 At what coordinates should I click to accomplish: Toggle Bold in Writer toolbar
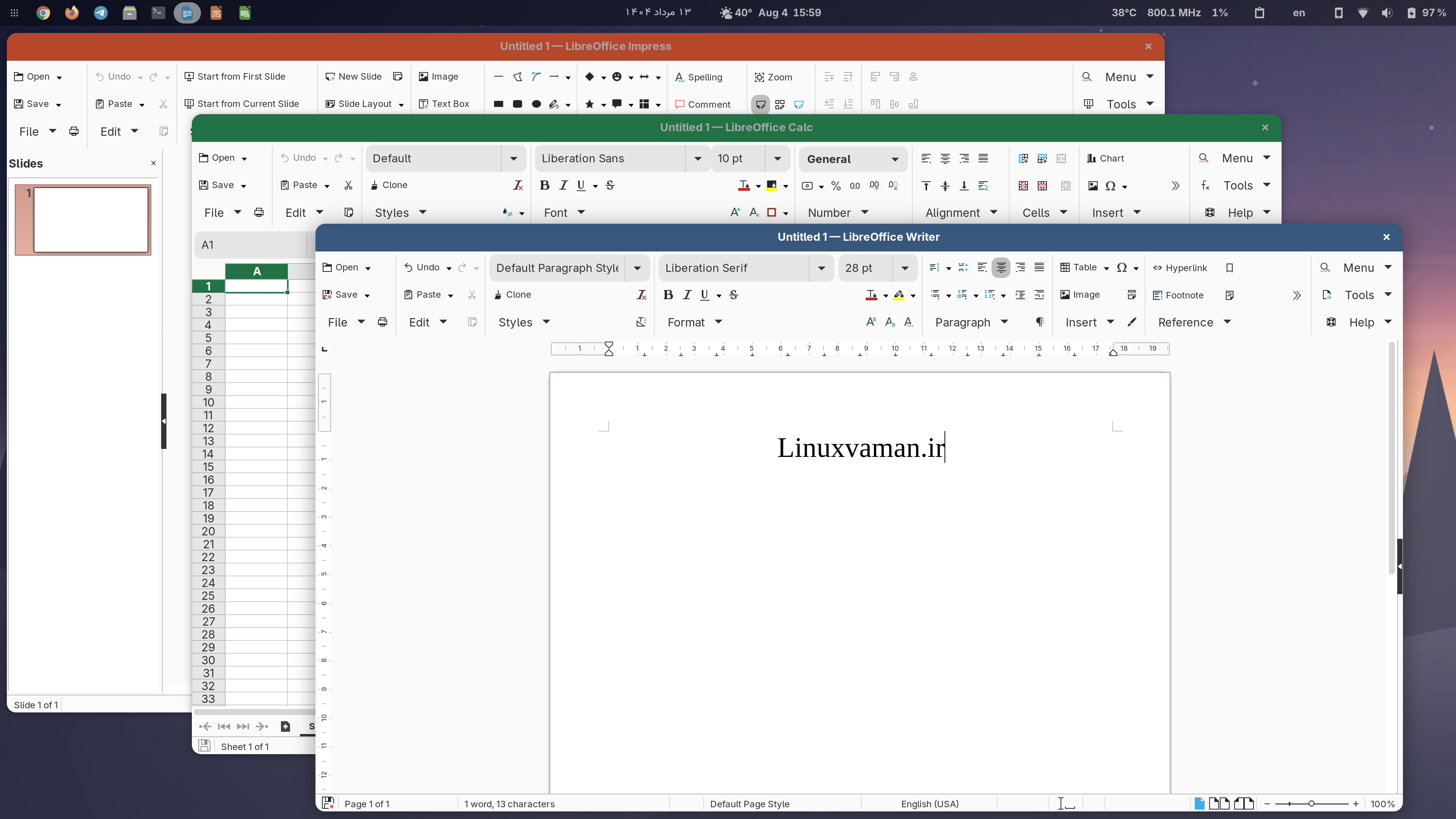pyautogui.click(x=668, y=295)
